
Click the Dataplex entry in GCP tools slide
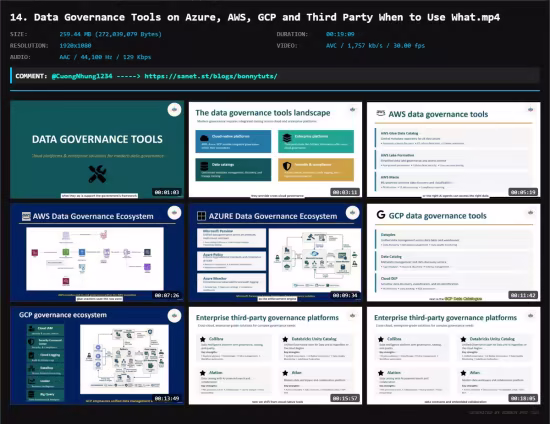452,240
